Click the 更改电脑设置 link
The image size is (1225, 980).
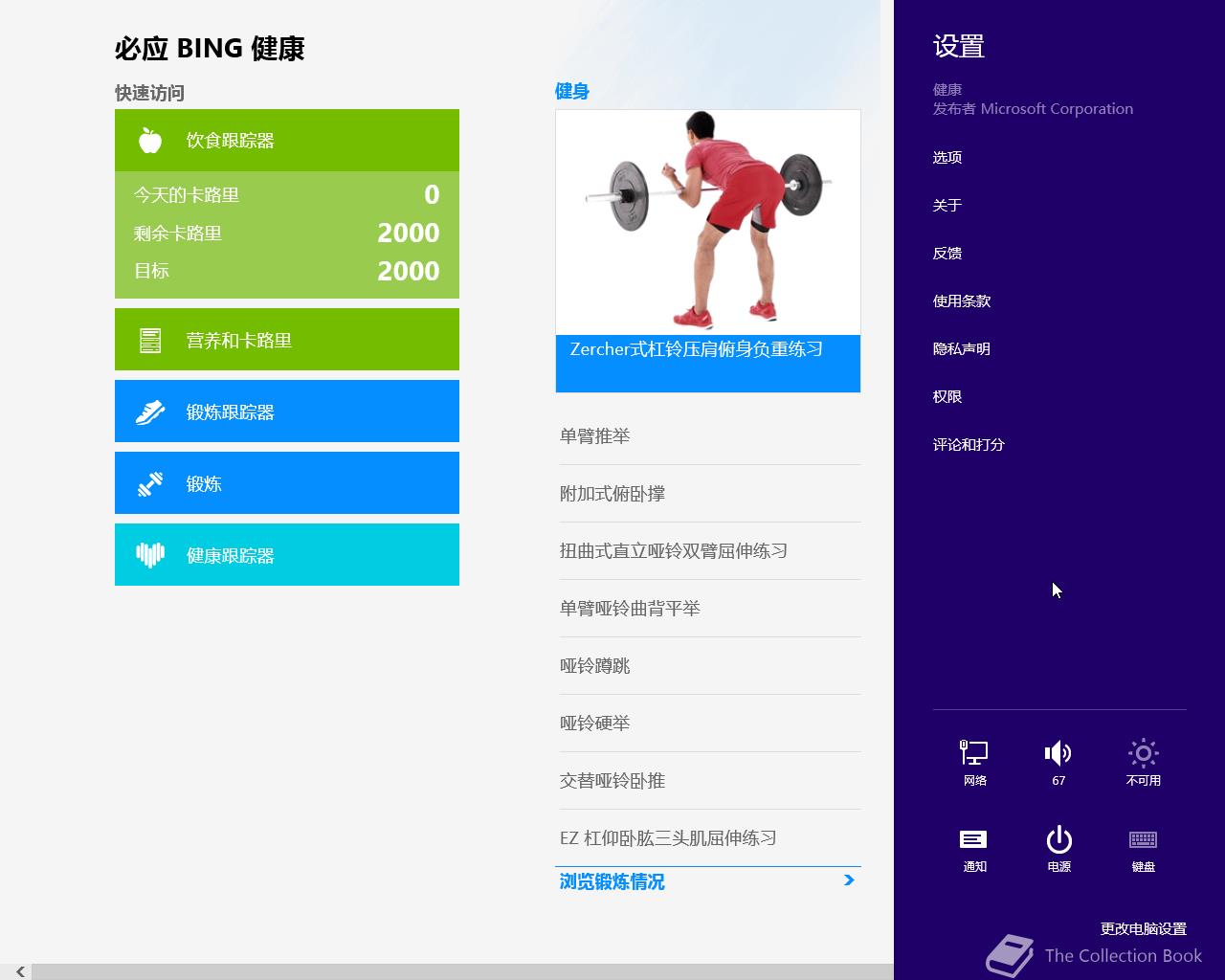pyautogui.click(x=1143, y=929)
